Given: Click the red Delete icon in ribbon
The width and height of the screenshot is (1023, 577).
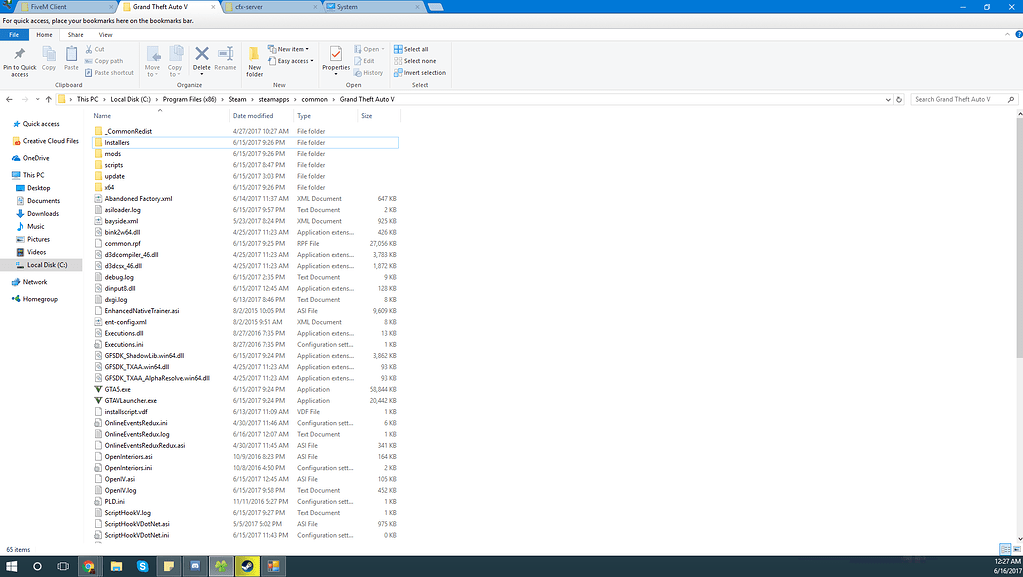Looking at the screenshot, I should [x=201, y=56].
